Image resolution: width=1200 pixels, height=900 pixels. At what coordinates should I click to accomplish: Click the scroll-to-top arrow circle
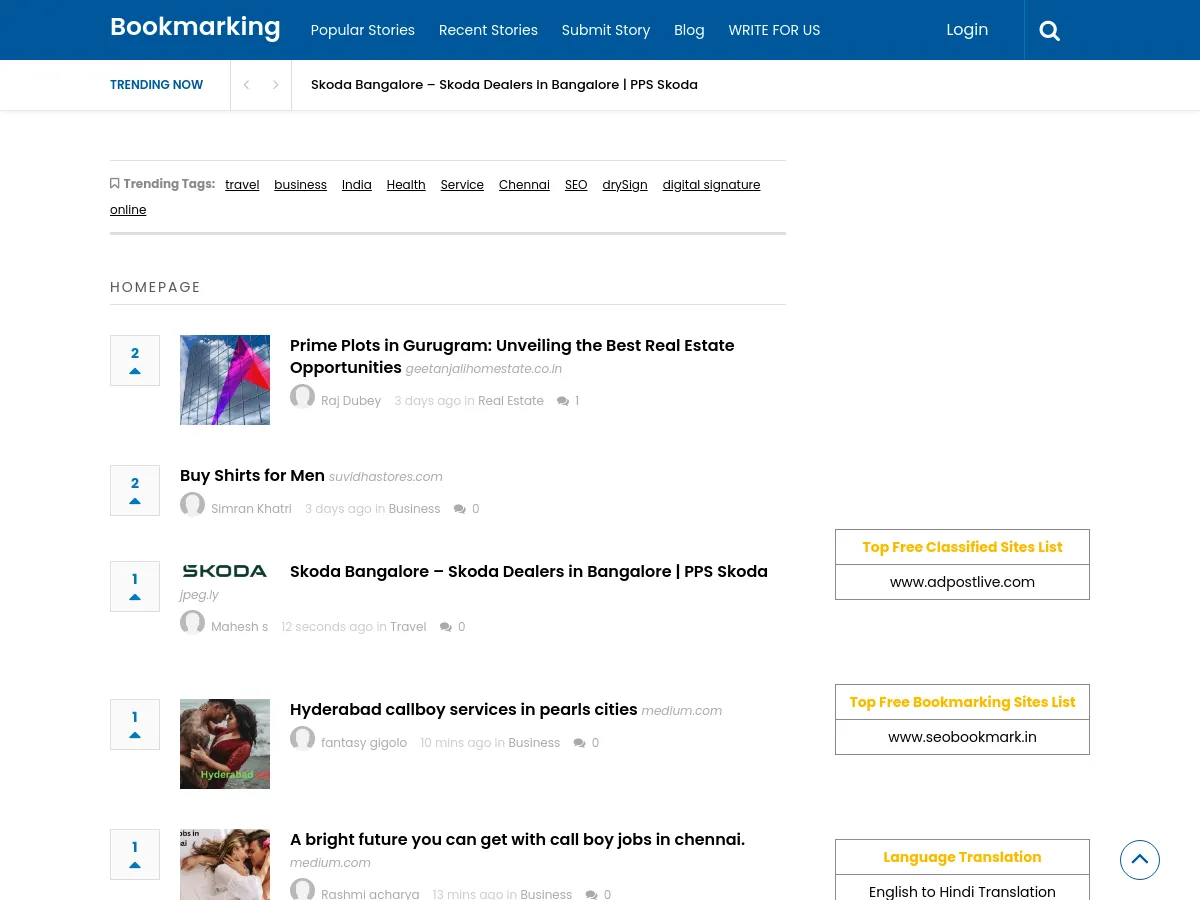click(1140, 860)
